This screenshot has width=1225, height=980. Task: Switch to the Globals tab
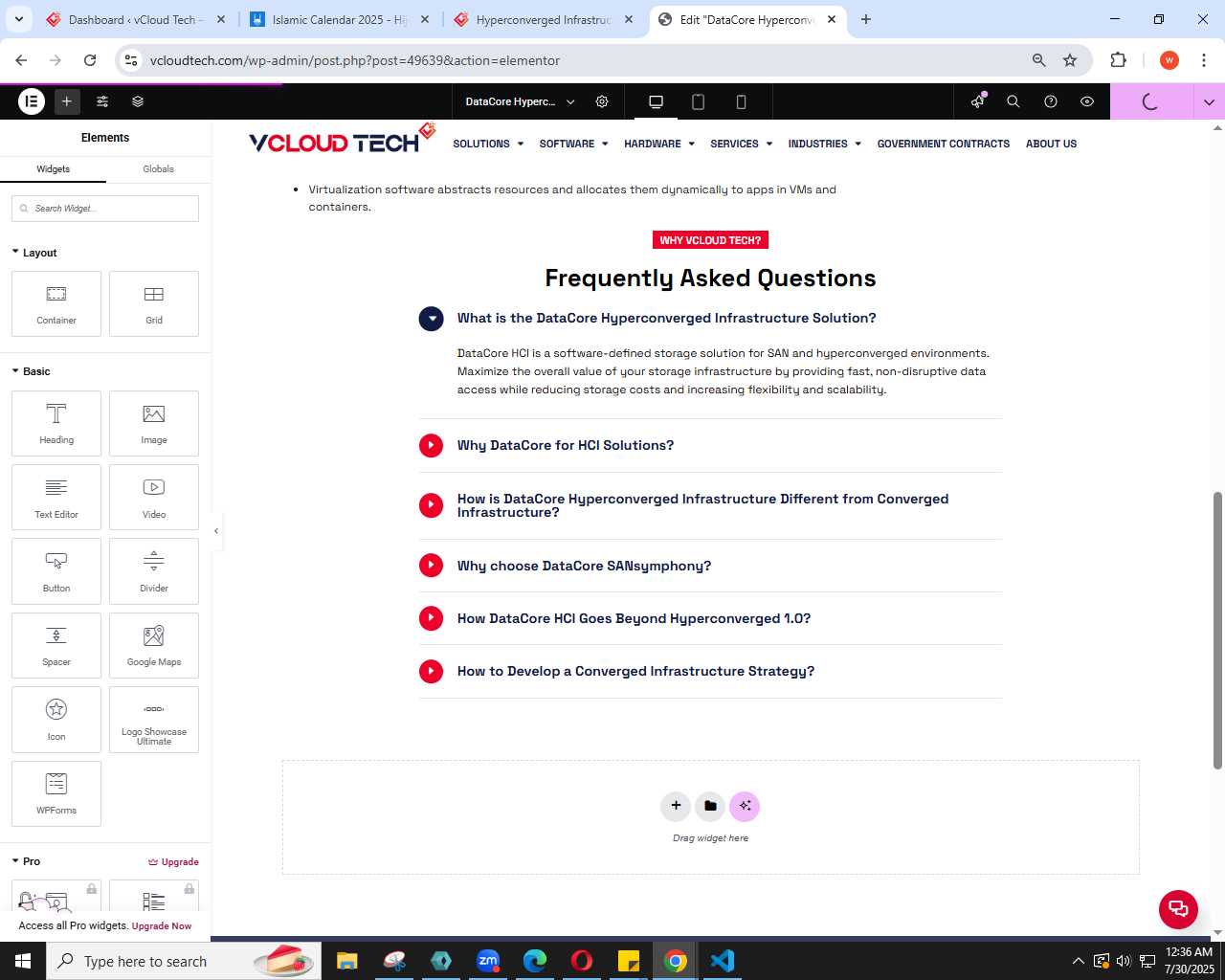(x=158, y=169)
